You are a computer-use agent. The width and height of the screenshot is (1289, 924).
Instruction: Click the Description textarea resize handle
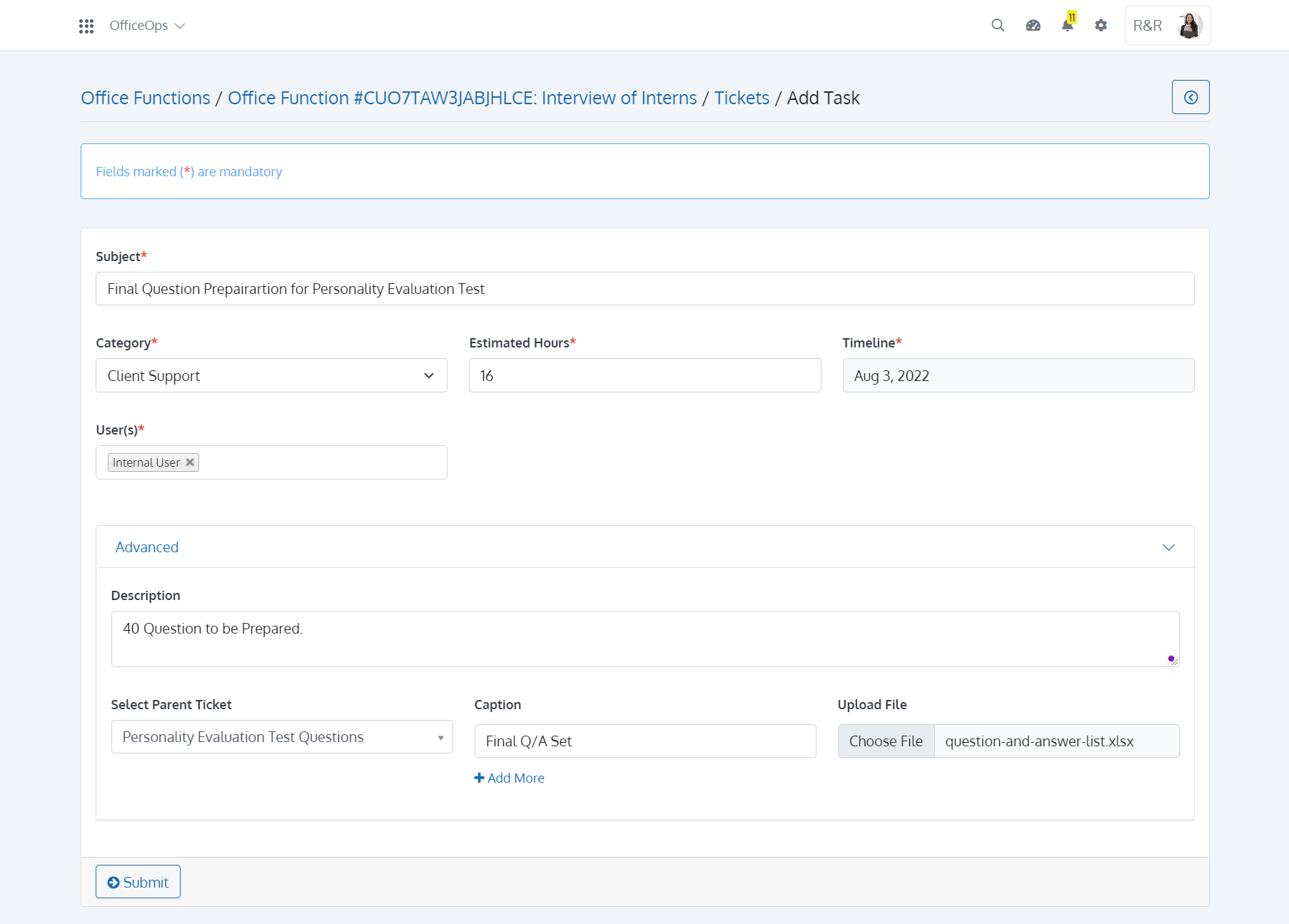(x=1173, y=661)
